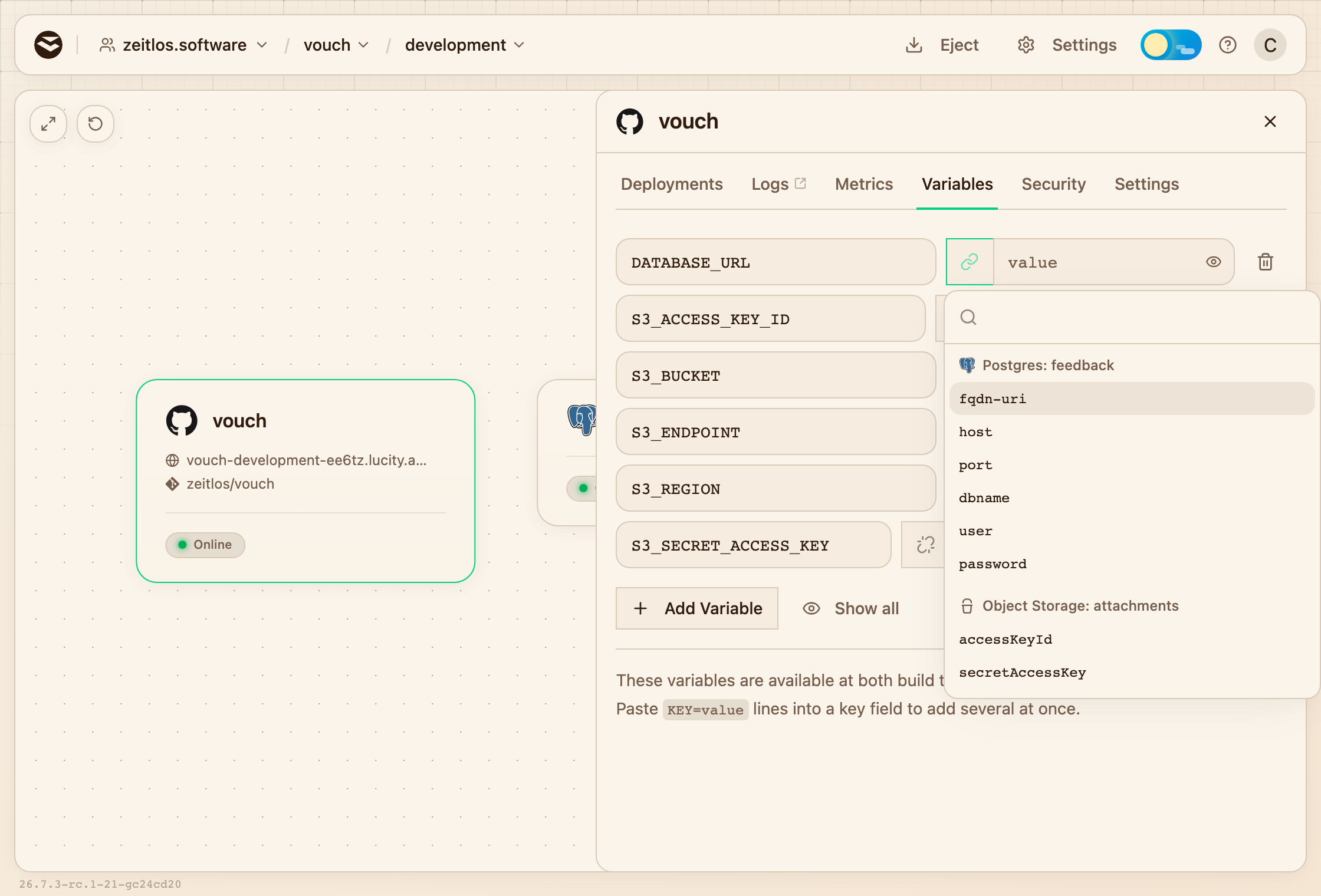This screenshot has width=1321, height=896.
Task: Open the user avatar C menu
Action: [1270, 45]
